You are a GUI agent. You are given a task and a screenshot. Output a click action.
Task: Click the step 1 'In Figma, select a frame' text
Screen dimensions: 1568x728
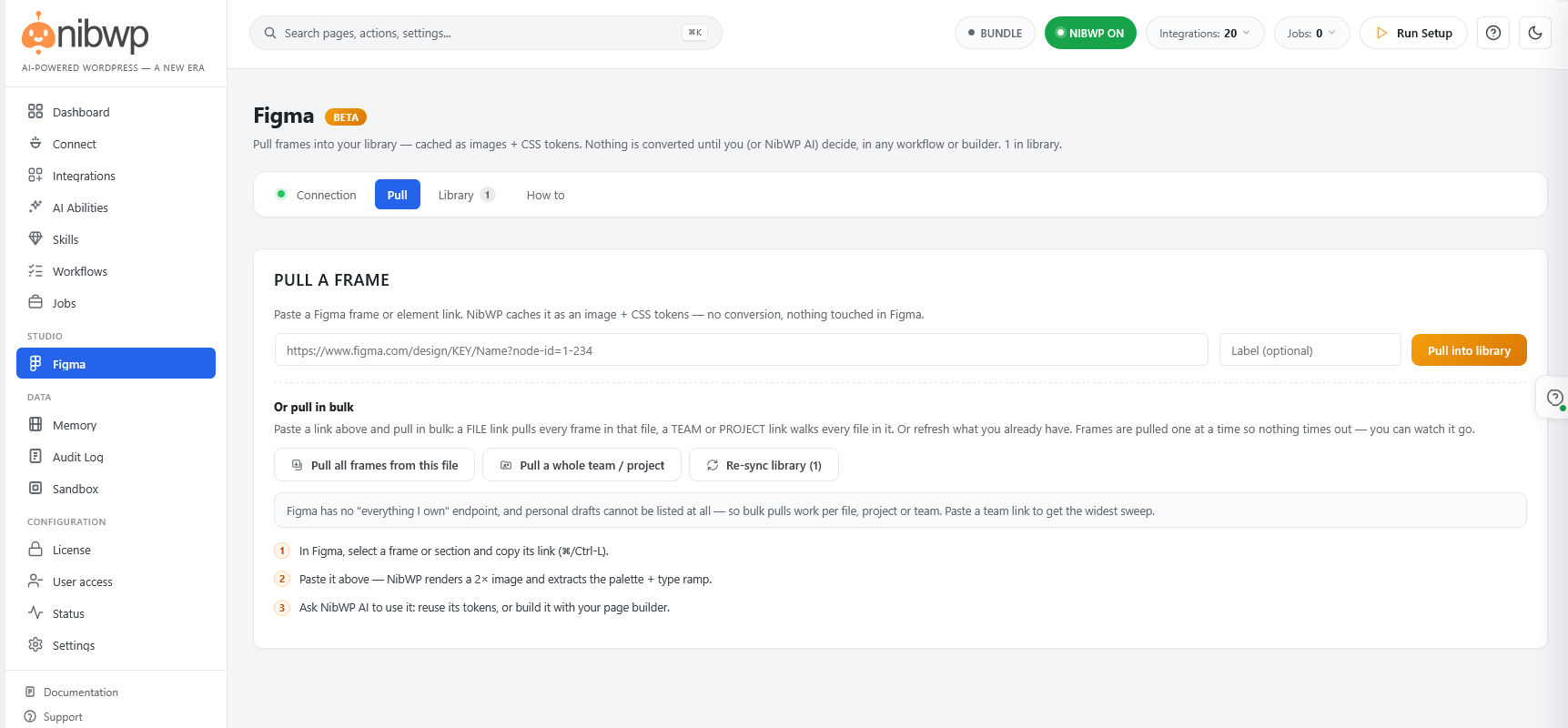pos(454,551)
